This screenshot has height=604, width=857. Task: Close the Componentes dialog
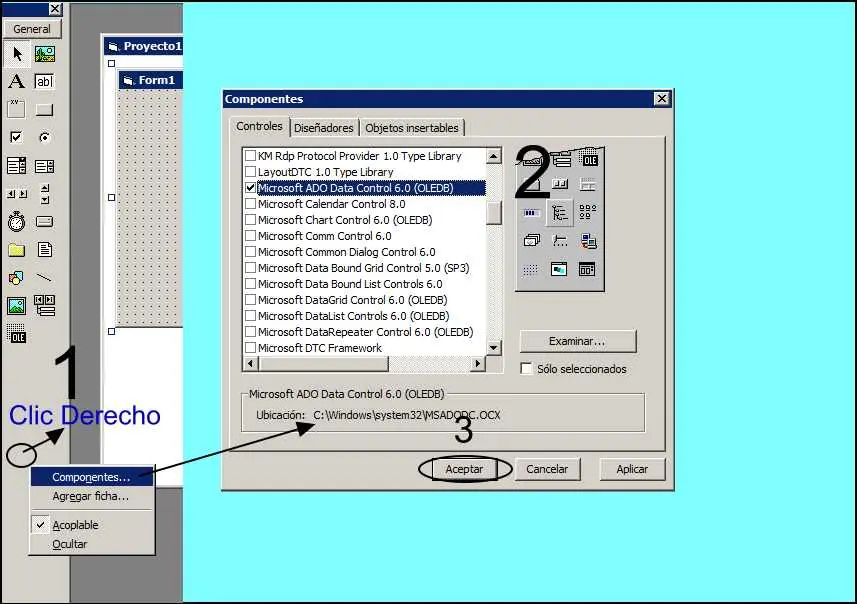[x=661, y=98]
